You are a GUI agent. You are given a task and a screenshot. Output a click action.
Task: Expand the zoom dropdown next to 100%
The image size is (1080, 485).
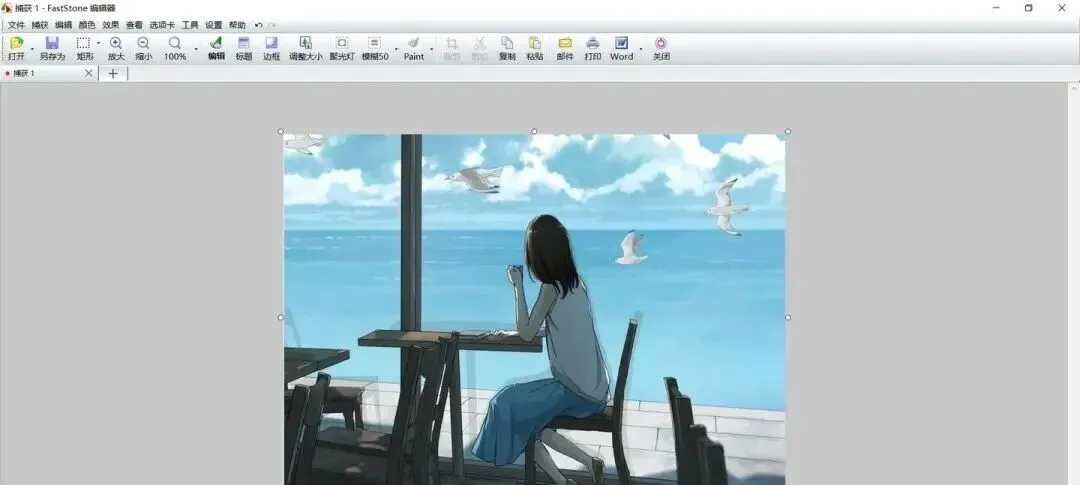coord(196,48)
